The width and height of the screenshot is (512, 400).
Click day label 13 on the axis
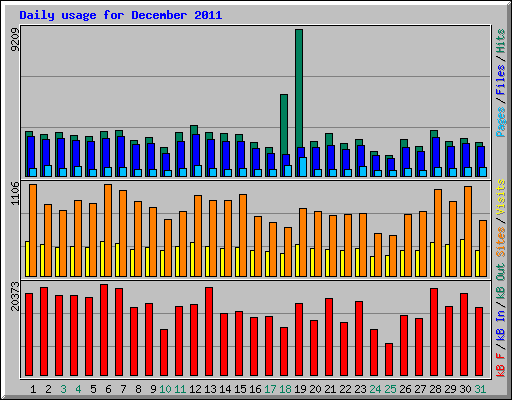pyautogui.click(x=210, y=389)
